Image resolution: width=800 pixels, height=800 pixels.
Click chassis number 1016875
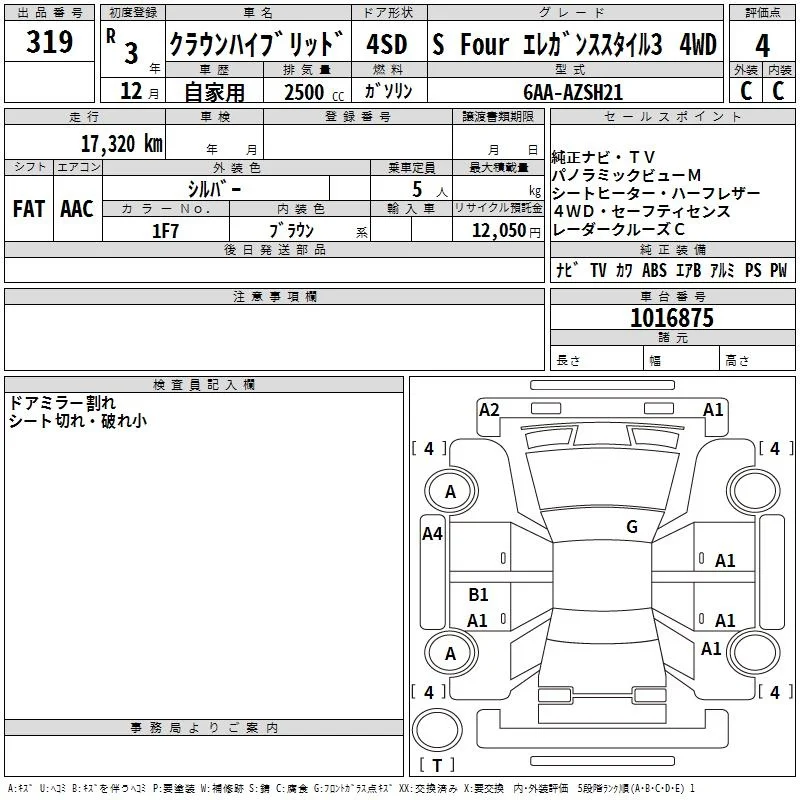pos(672,317)
